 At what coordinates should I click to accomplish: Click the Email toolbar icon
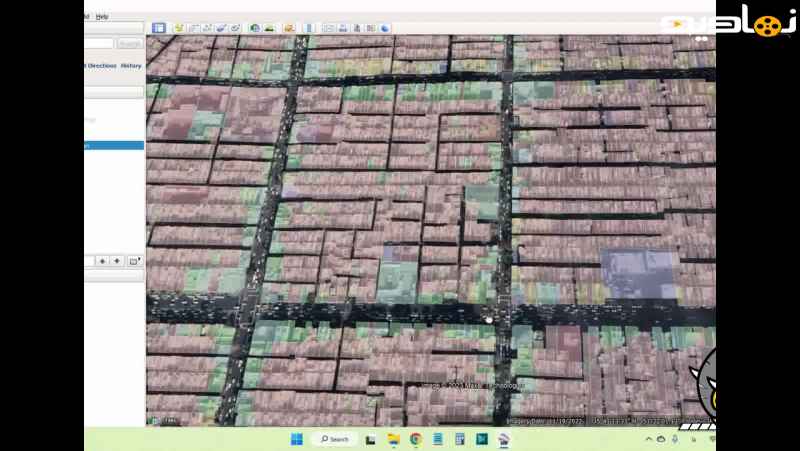pos(328,28)
